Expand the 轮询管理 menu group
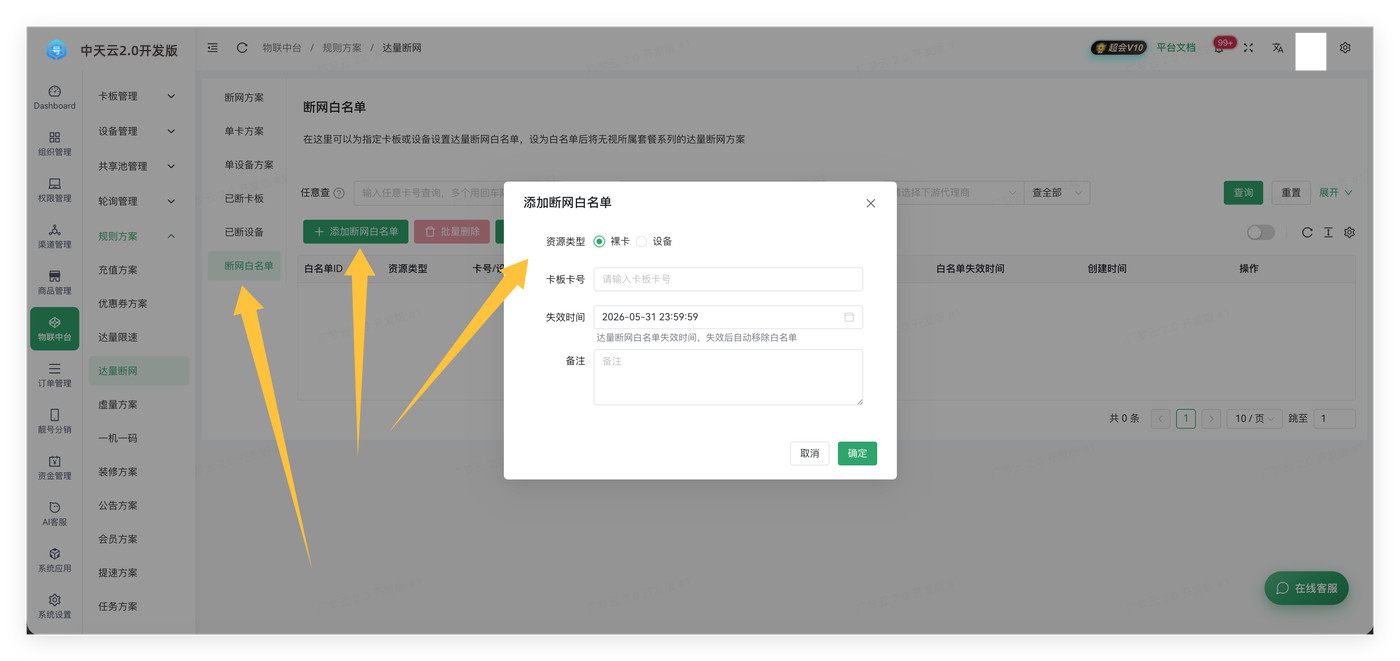This screenshot has width=1400, height=661. click(x=136, y=201)
